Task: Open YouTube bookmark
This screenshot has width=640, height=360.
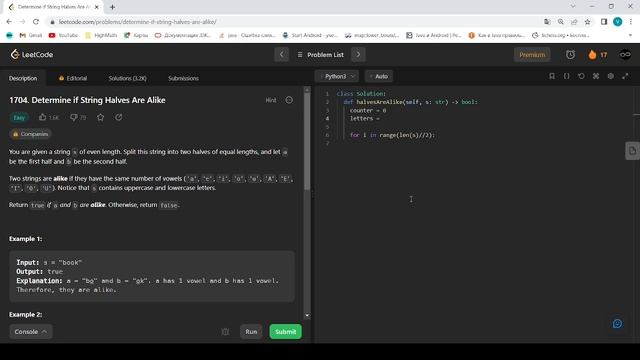Action: pyautogui.click(x=63, y=36)
